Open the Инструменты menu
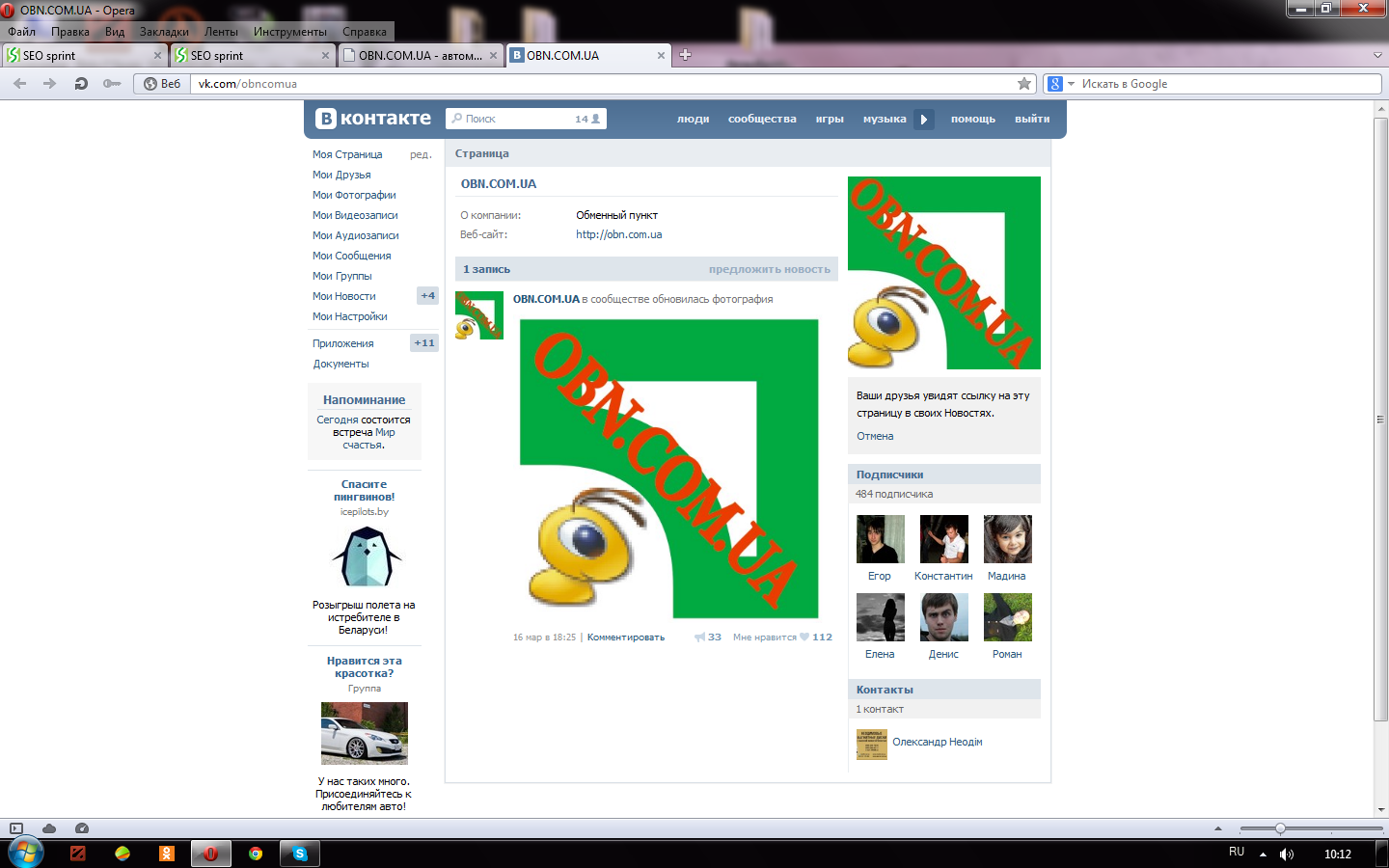This screenshot has width=1389, height=868. (x=290, y=32)
